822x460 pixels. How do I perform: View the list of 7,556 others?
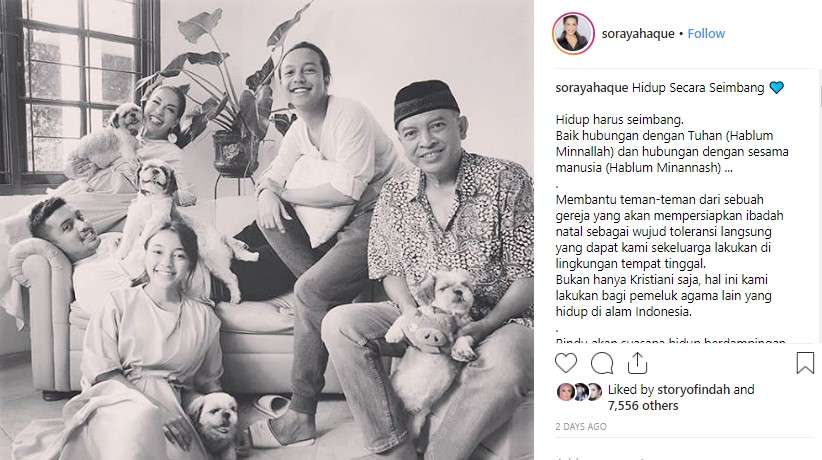tap(643, 405)
